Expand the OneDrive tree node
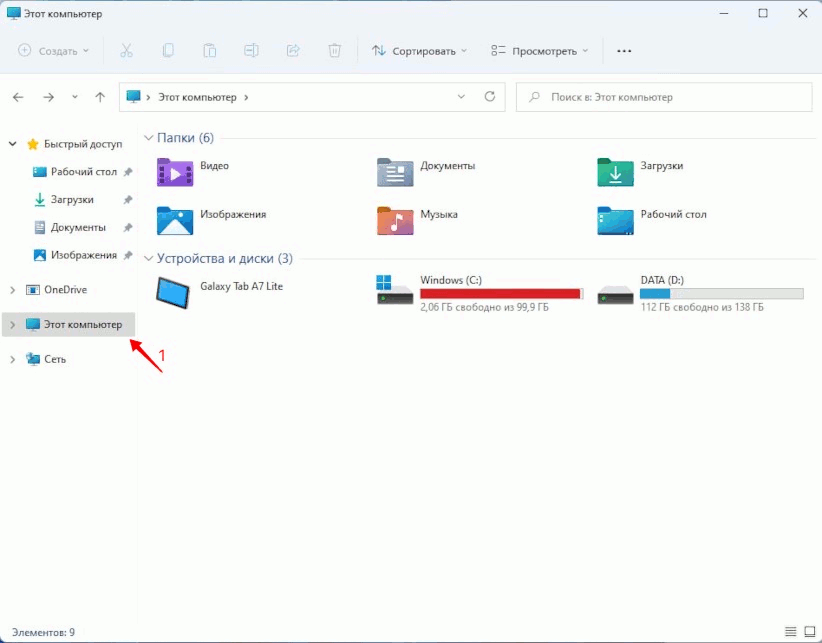Viewport: 822px width, 643px height. pos(13,290)
